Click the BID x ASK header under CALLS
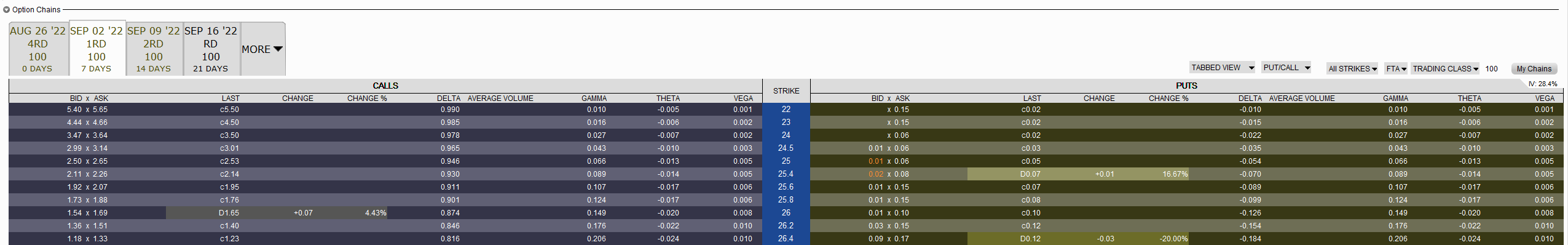This screenshot has height=245, width=1568. pos(89,98)
